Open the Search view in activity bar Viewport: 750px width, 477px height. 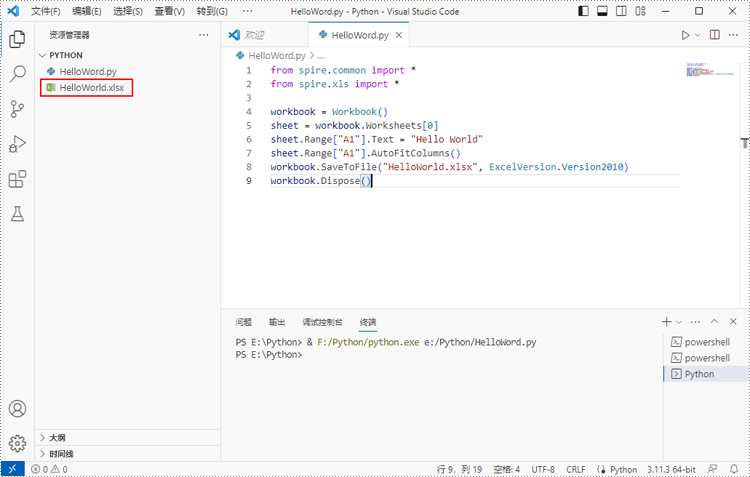coord(17,74)
